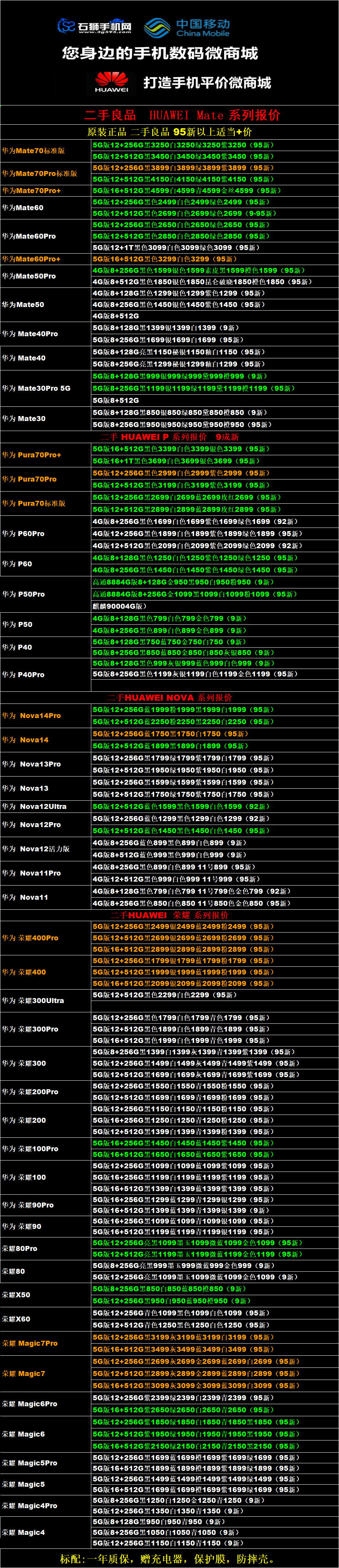
Task: Click the 华为Mate70Pro+ model label
Action: click(31, 191)
